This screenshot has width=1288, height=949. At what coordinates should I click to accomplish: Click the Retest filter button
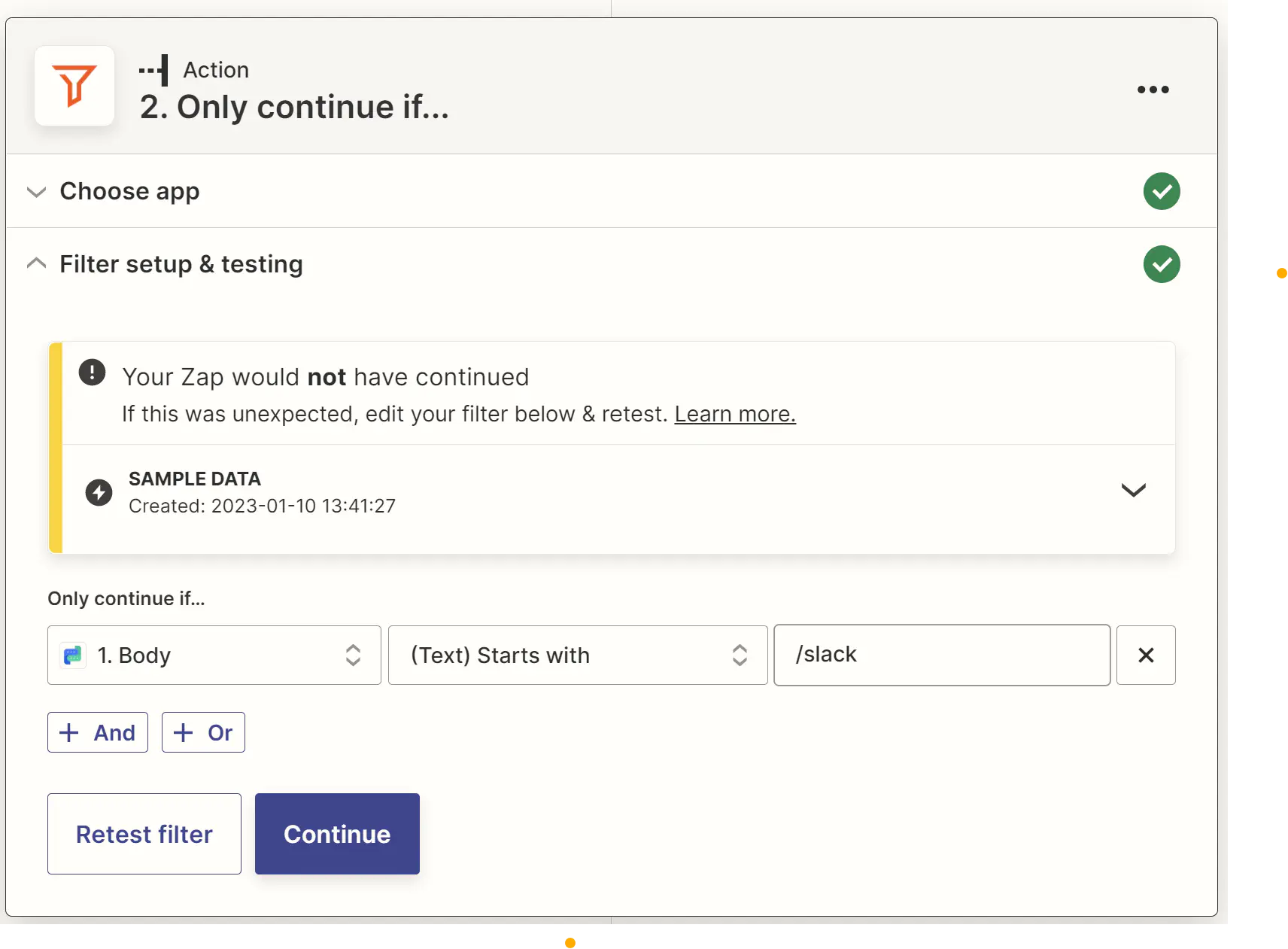point(144,833)
